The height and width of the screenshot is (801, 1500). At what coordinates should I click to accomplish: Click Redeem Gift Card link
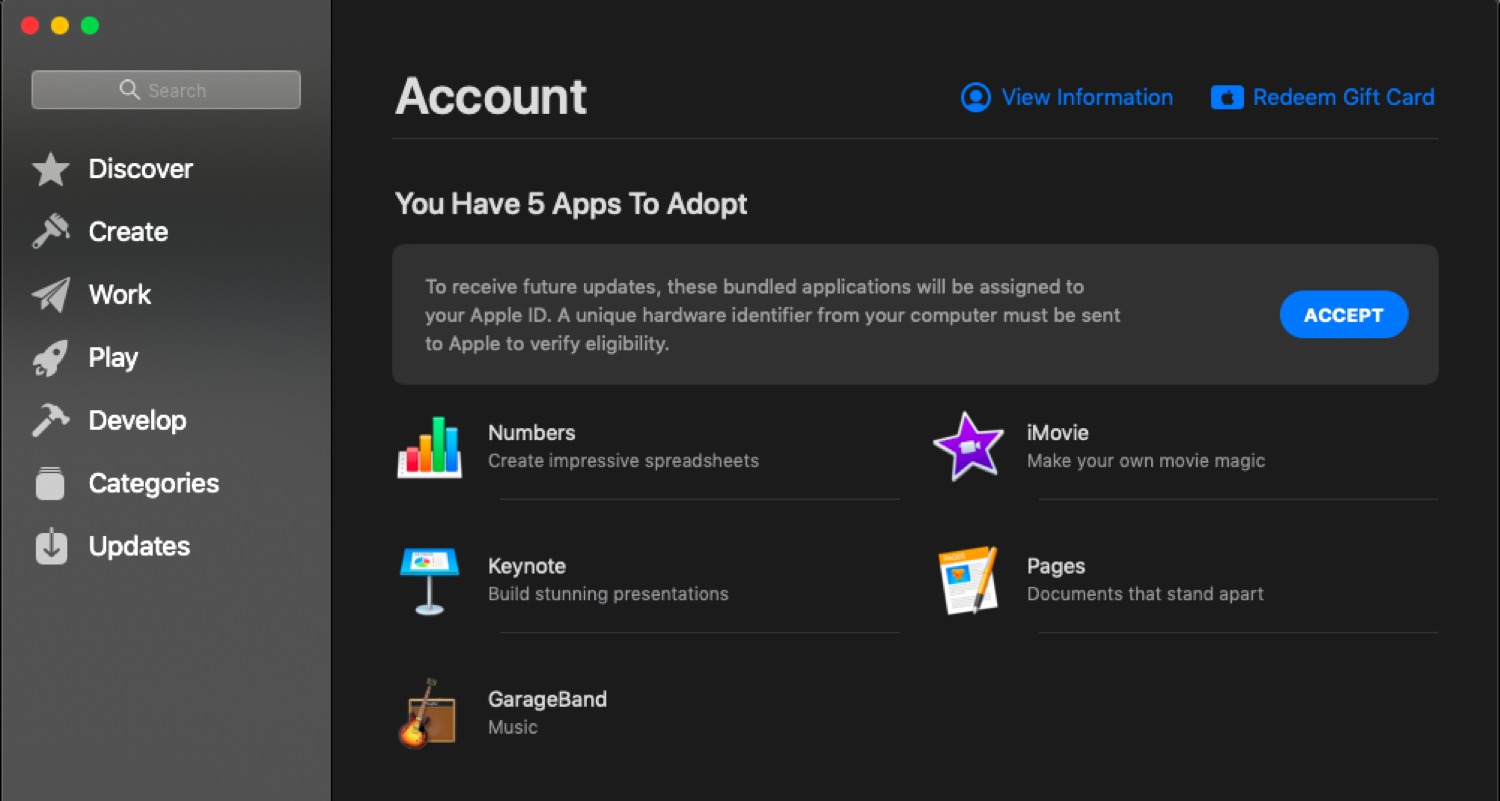pos(1323,97)
